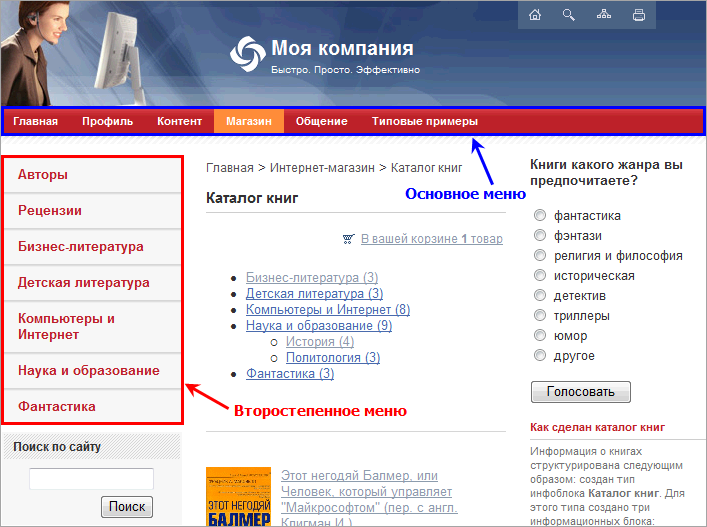Select the 'фантастика' radio option
Screen dimensions: 707x527
click(x=540, y=215)
